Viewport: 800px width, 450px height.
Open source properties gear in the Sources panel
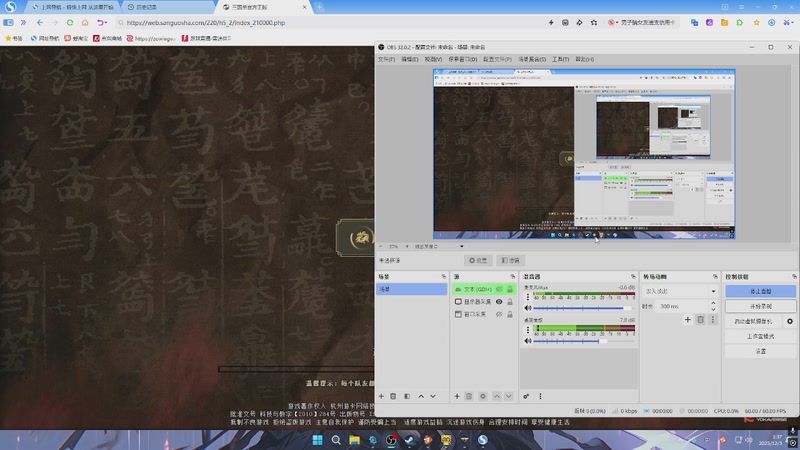(483, 396)
